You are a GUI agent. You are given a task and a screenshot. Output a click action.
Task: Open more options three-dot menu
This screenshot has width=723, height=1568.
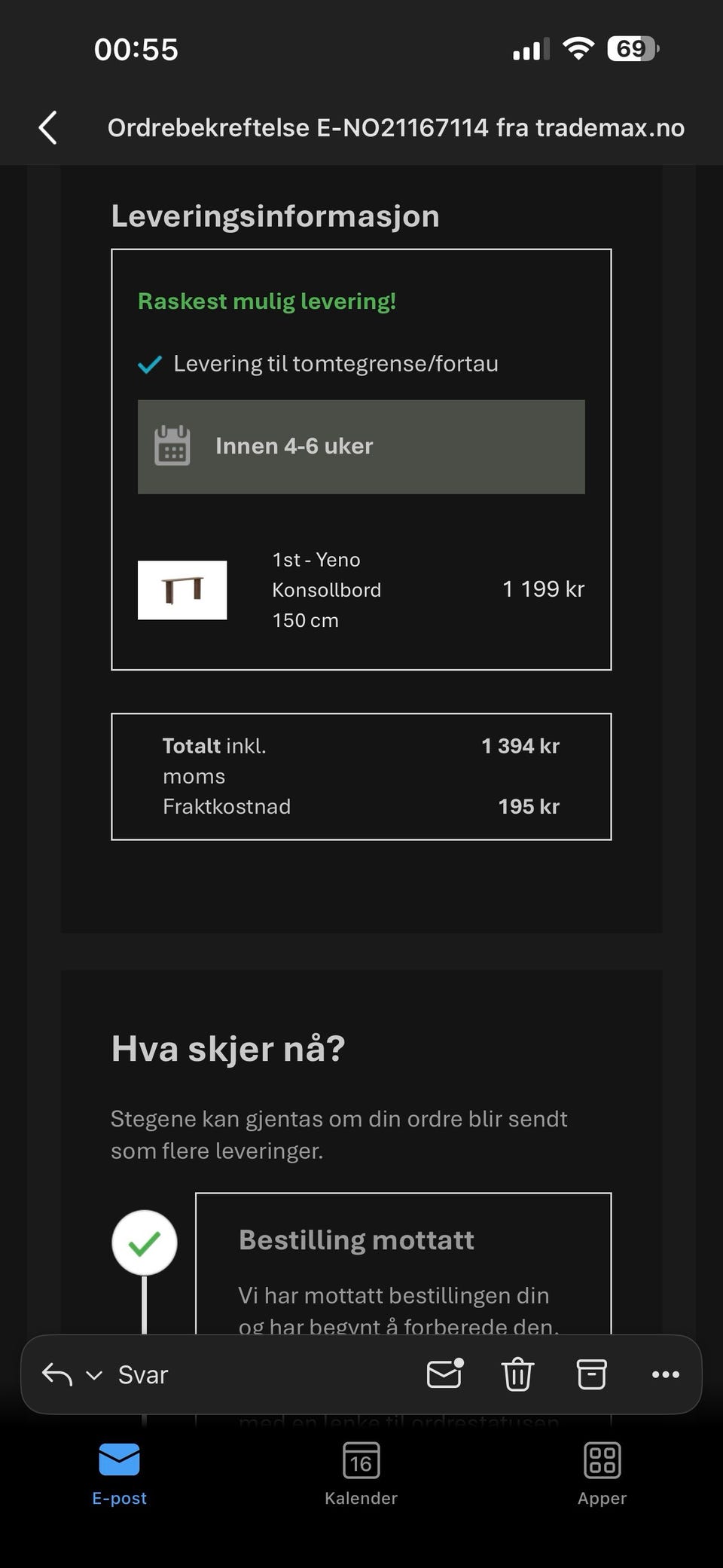pyautogui.click(x=665, y=1374)
